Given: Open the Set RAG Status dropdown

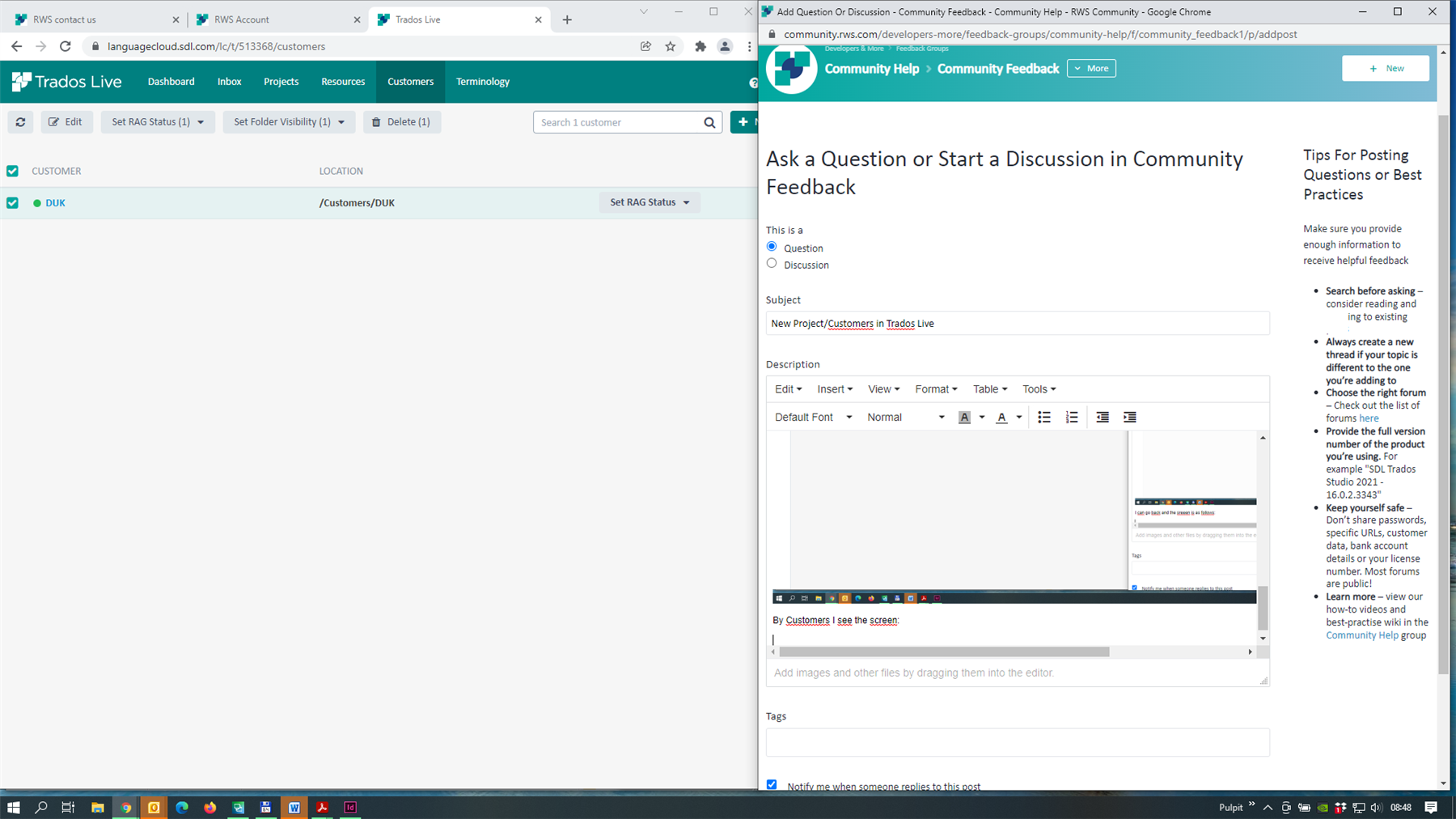Looking at the screenshot, I should click(x=157, y=121).
